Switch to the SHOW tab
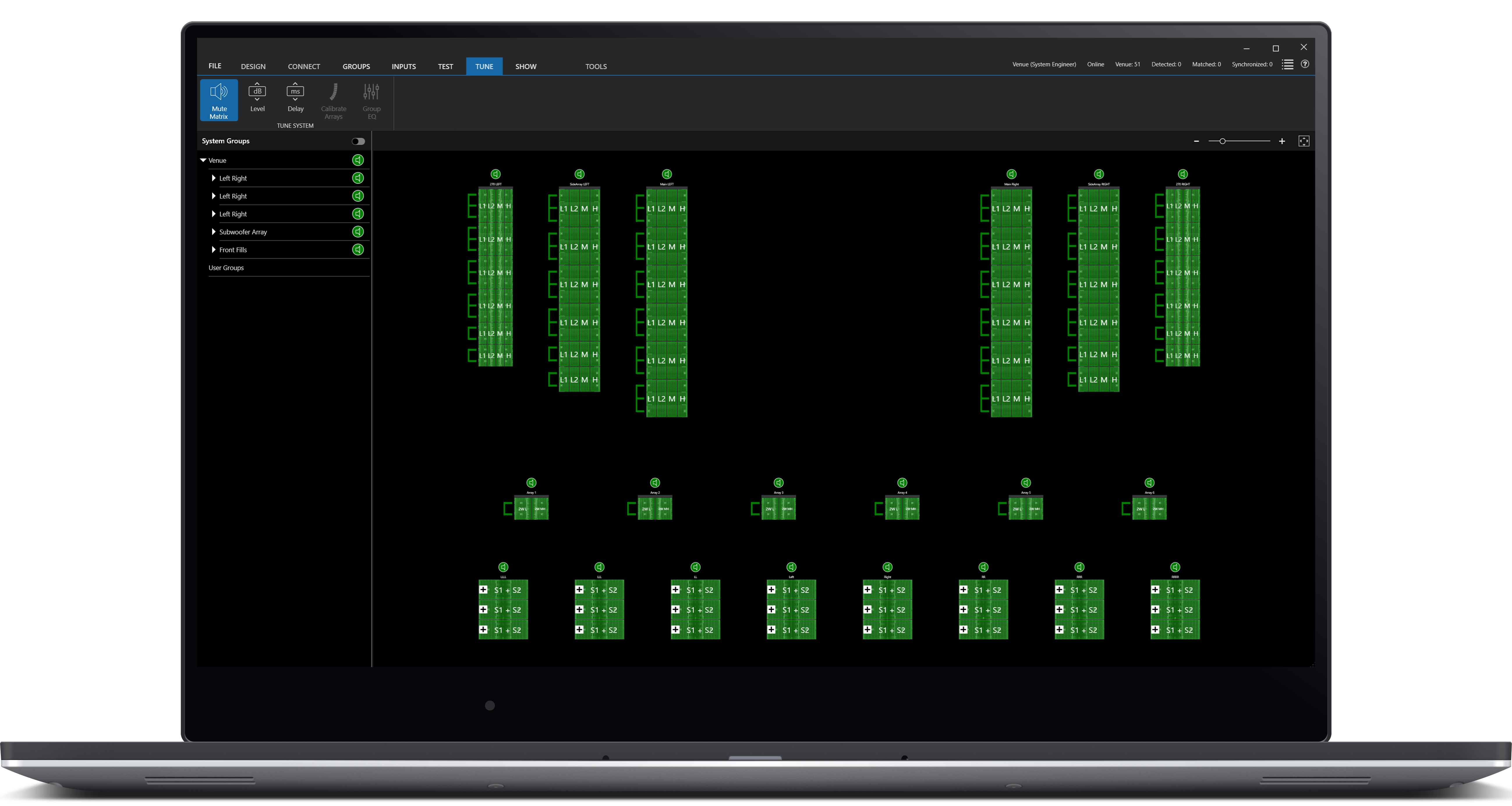The image size is (1512, 806). (526, 66)
